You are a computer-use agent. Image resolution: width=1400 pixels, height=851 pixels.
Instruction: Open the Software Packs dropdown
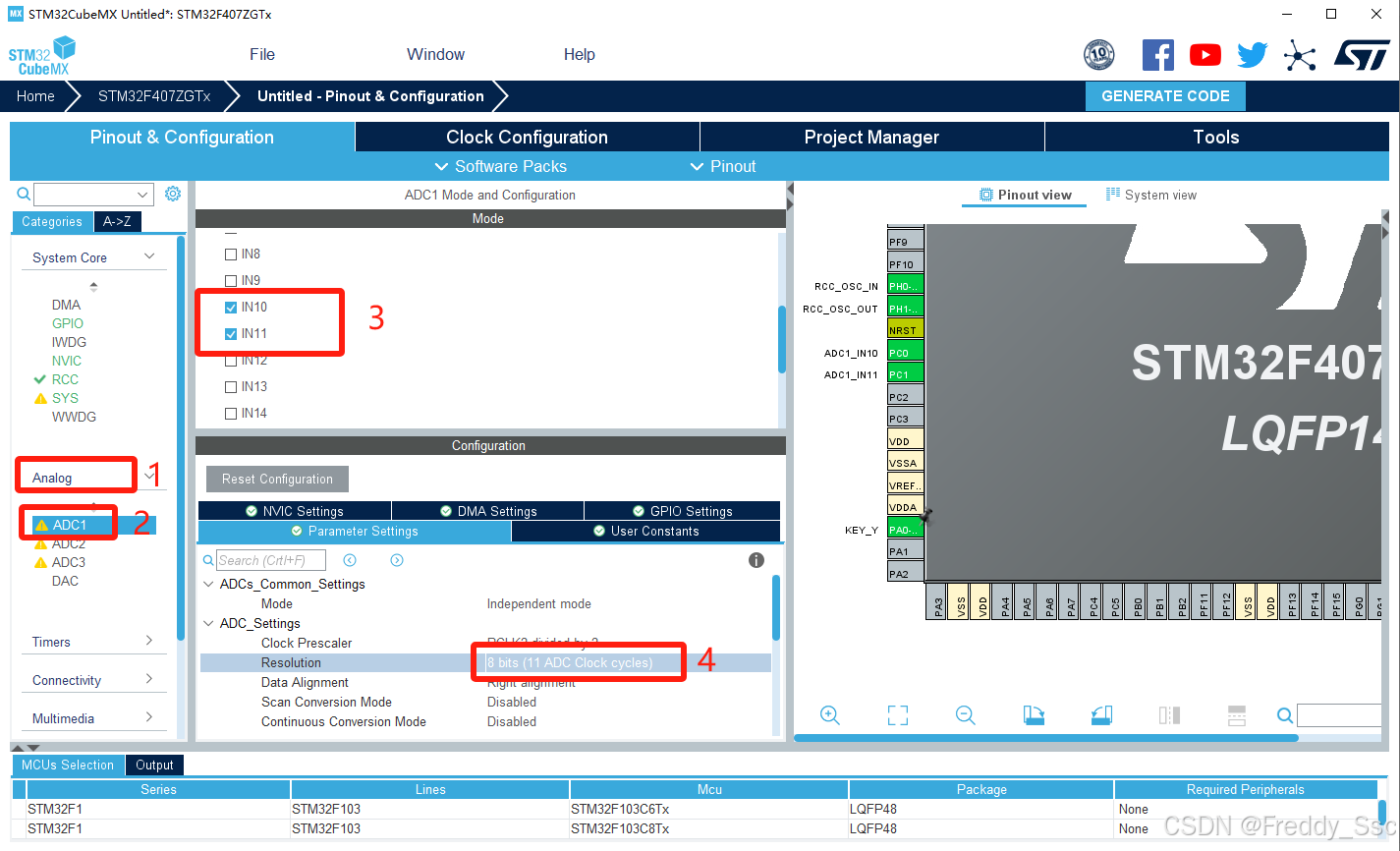(x=500, y=166)
